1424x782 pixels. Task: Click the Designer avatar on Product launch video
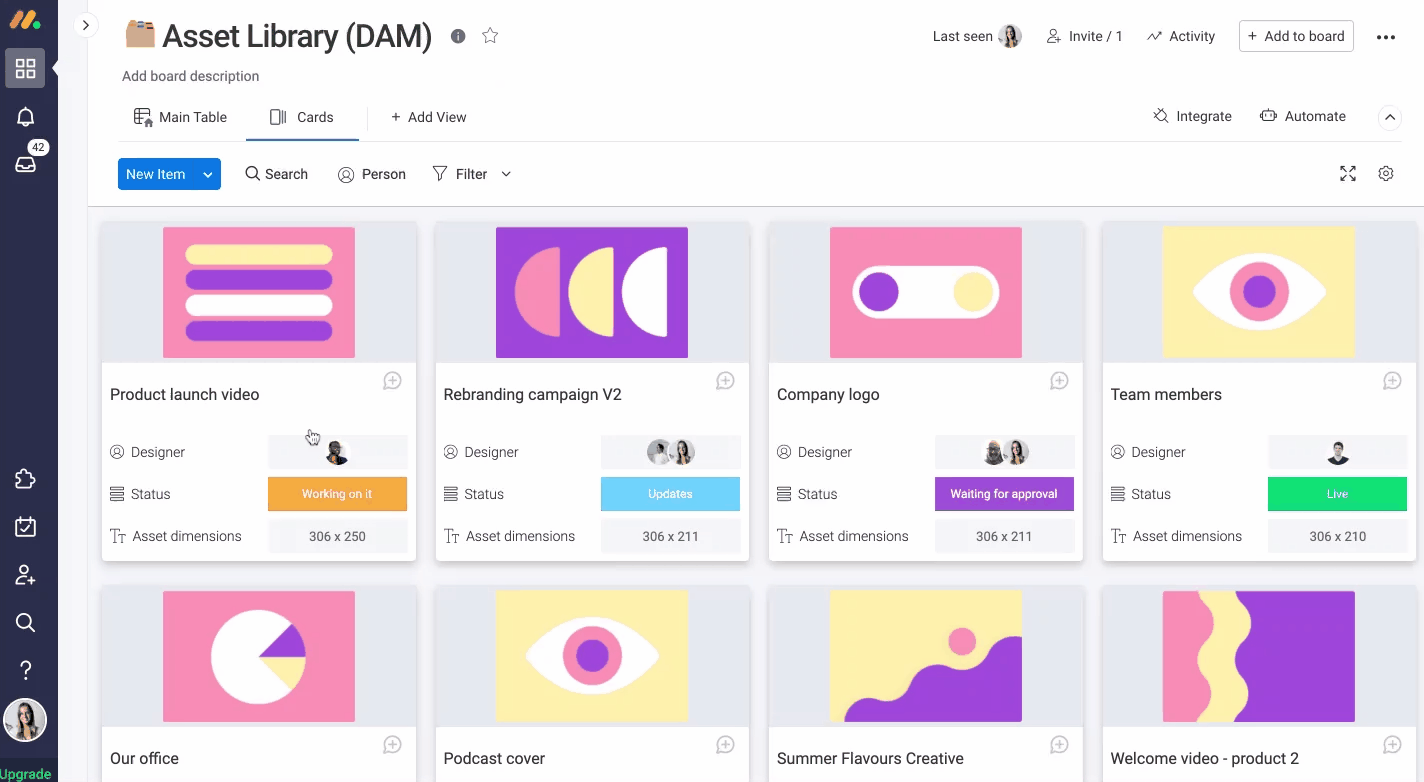pos(337,452)
